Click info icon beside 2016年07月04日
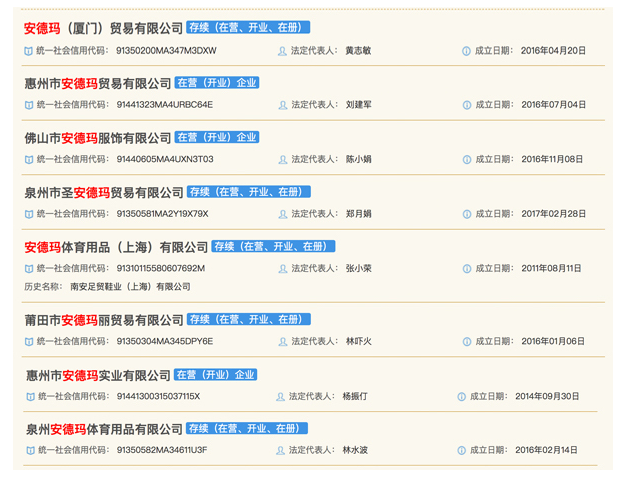 (x=467, y=105)
